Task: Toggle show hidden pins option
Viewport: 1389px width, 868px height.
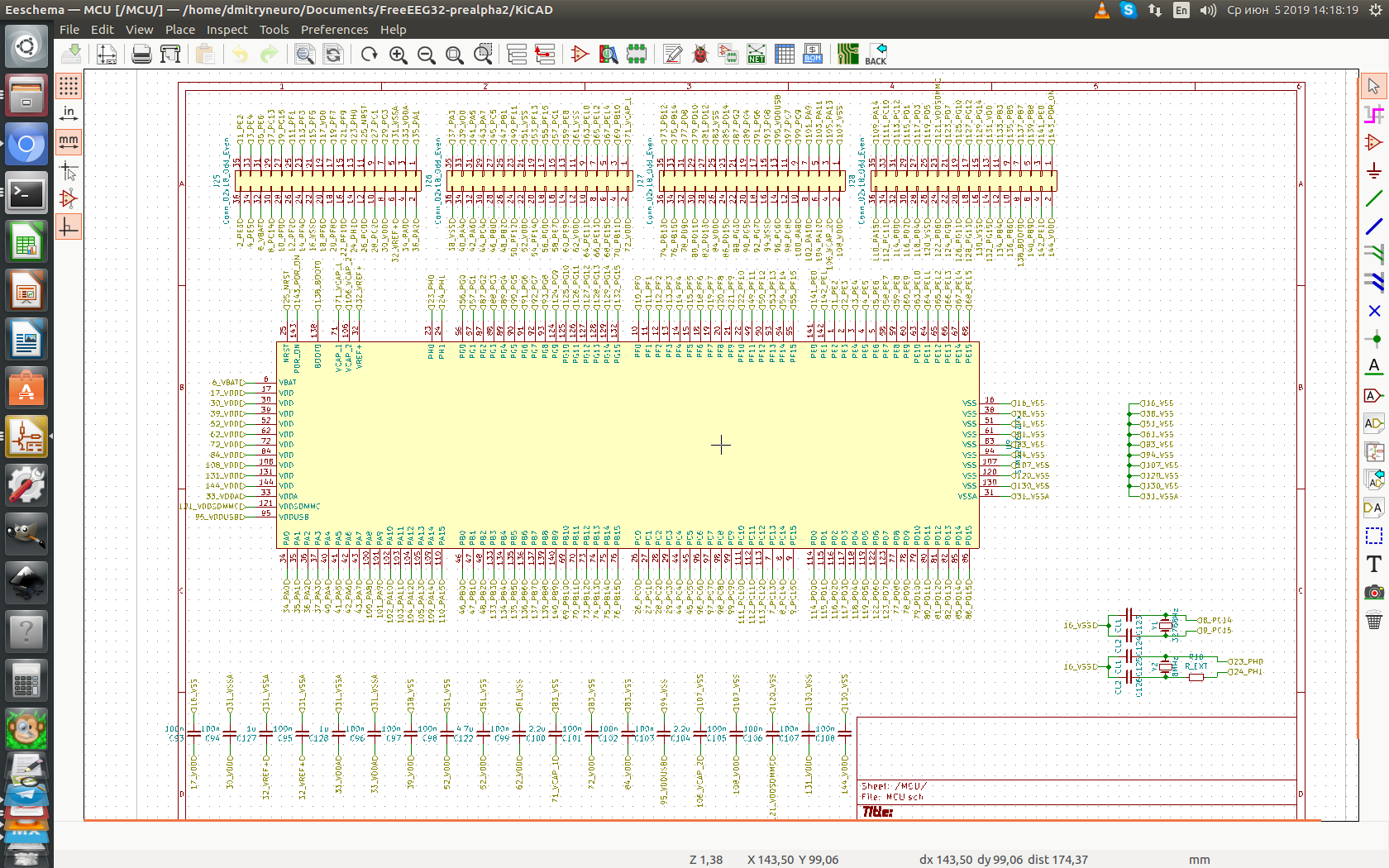Action: (69, 198)
